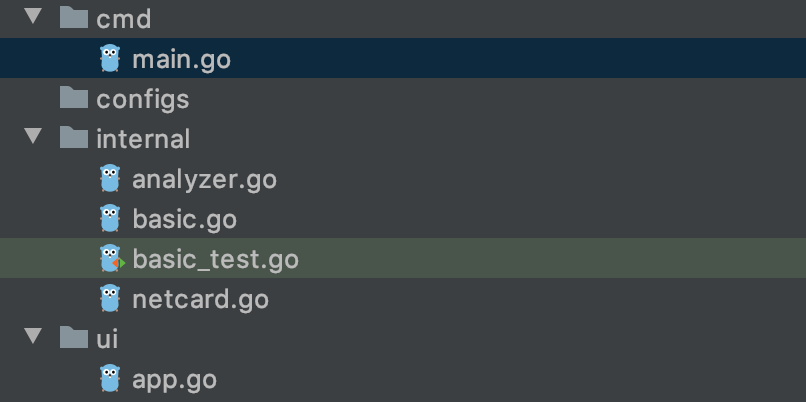Click the configs folder icon
Image resolution: width=806 pixels, height=402 pixels.
point(73,98)
